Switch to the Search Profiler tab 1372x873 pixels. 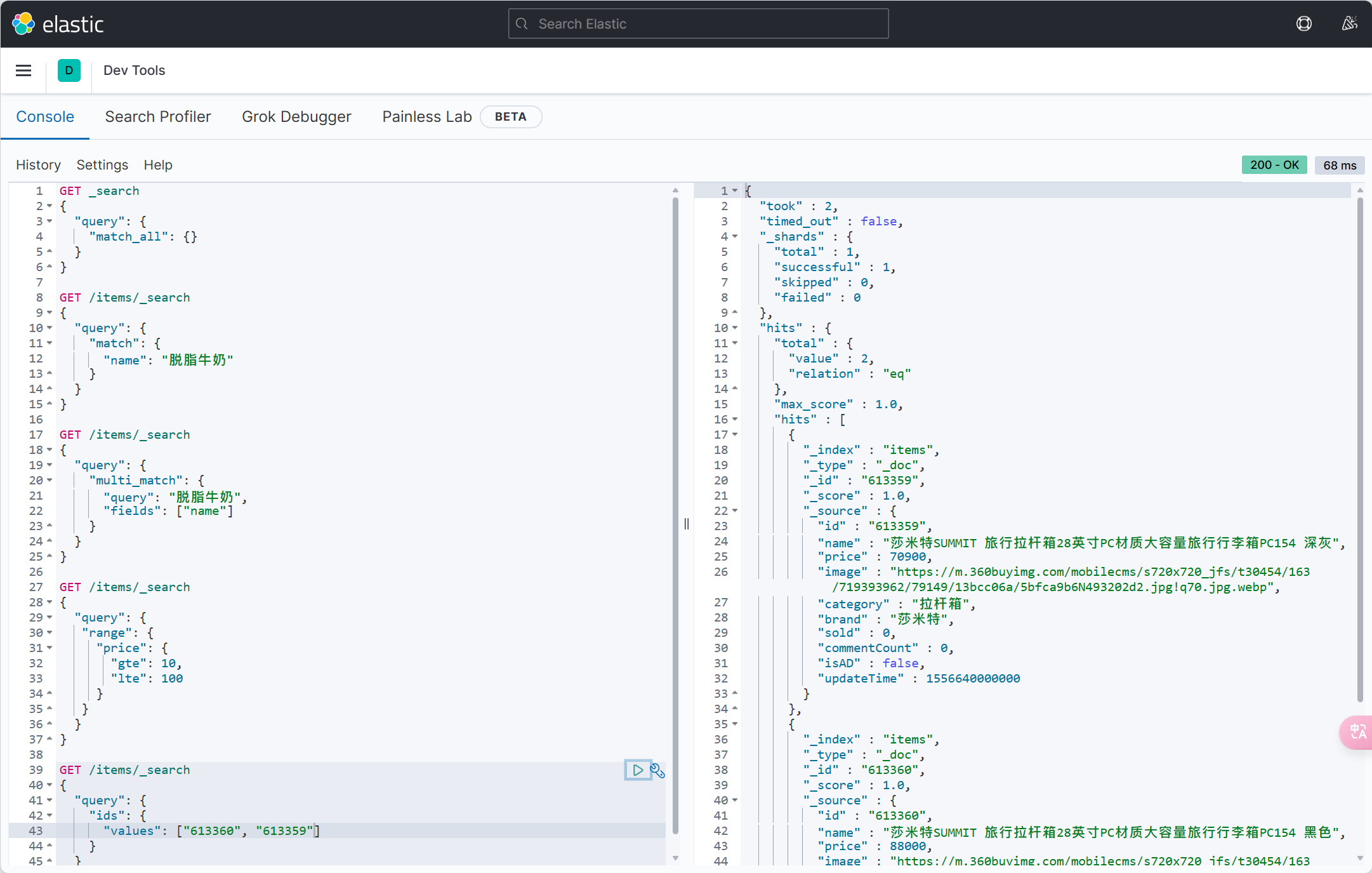pyautogui.click(x=158, y=117)
